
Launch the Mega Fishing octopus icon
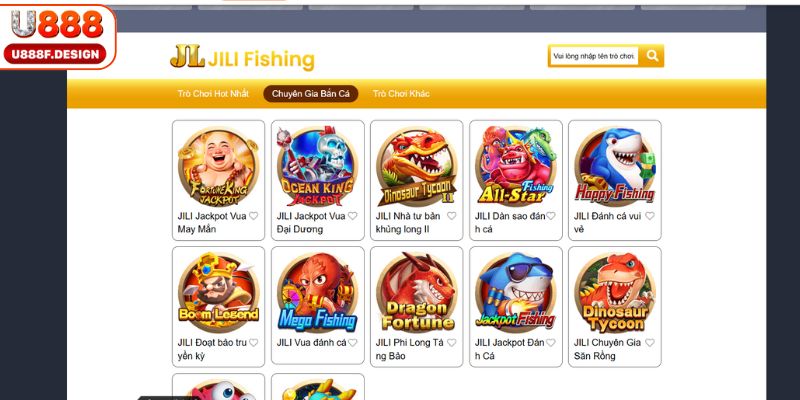(317, 293)
